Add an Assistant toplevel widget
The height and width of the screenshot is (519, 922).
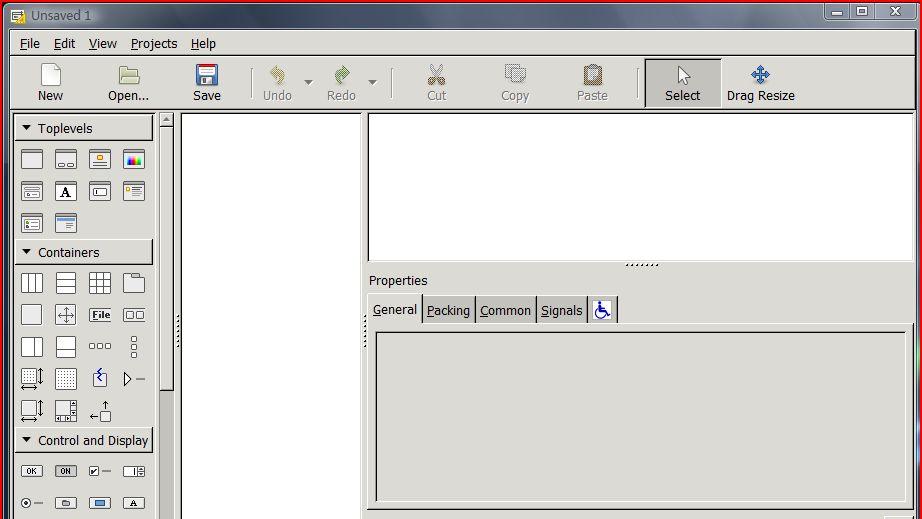click(x=66, y=223)
